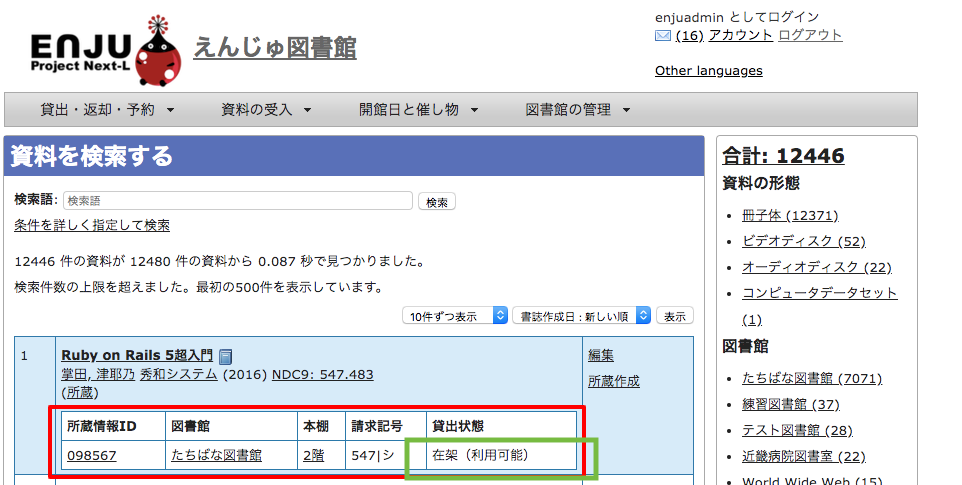The image size is (962, 485).
Task: Select the call number 547|シ text
Action: click(x=373, y=456)
